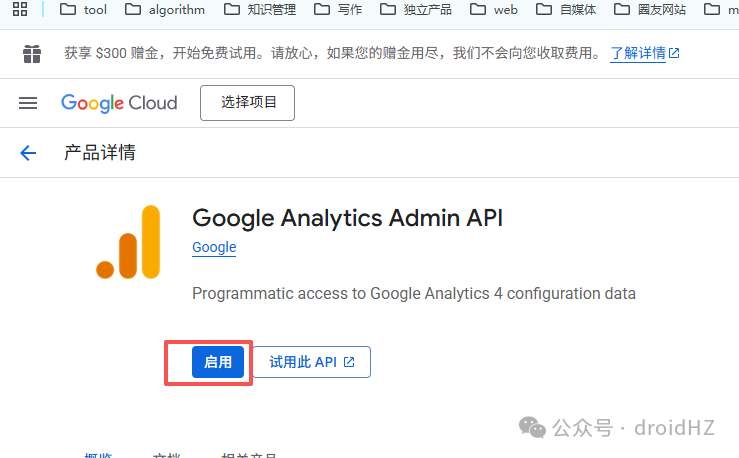Open the Google publisher link

point(214,247)
